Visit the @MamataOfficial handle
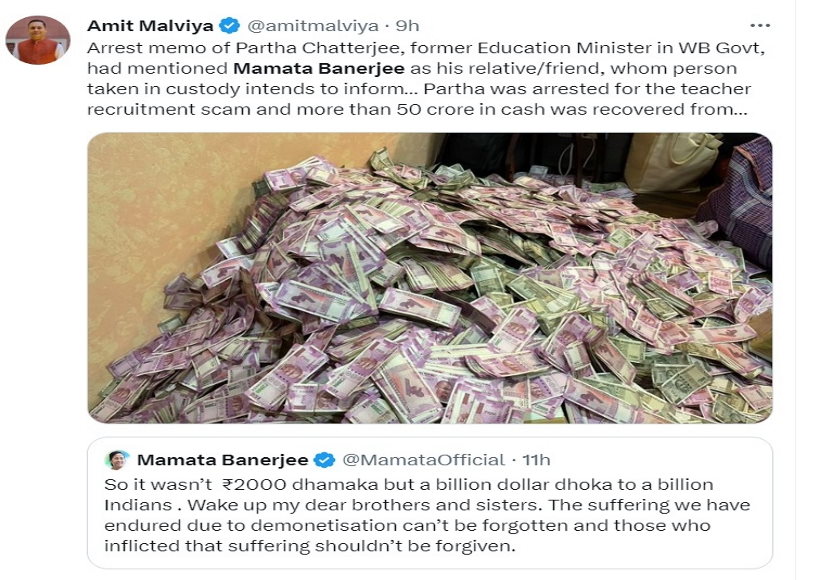The width and height of the screenshot is (820, 580). 424,460
